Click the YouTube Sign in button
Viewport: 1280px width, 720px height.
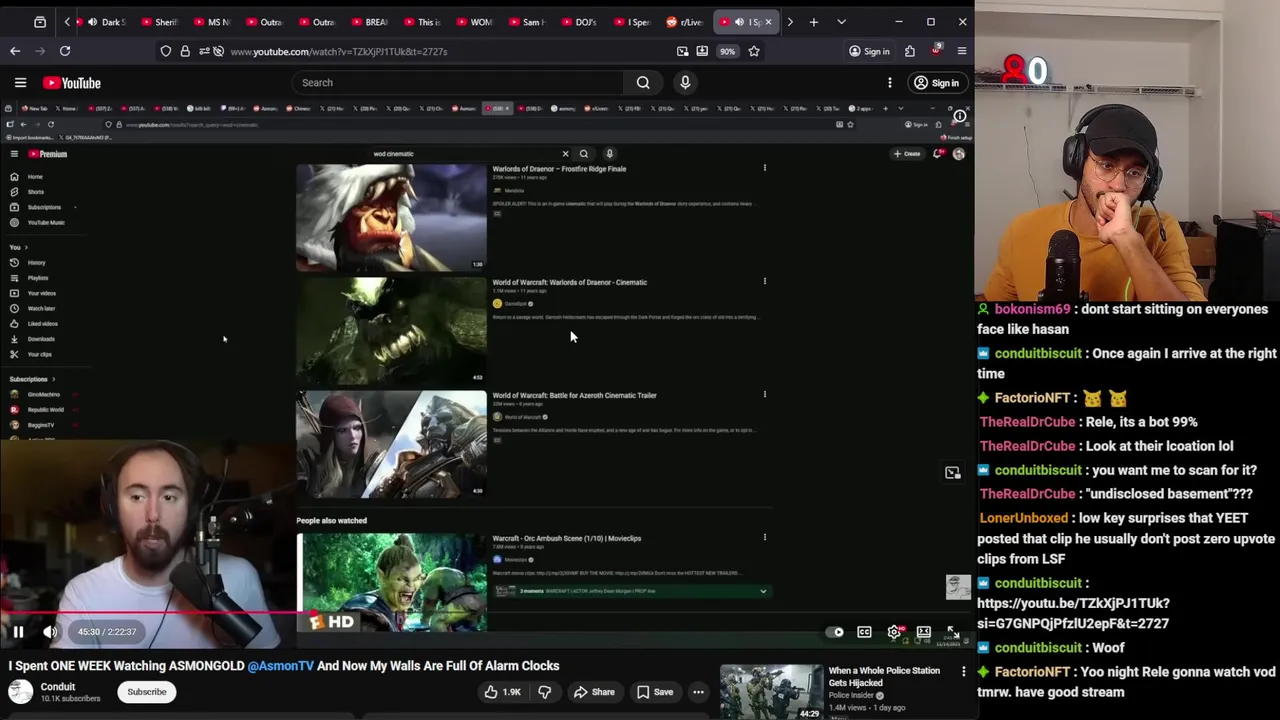(937, 83)
